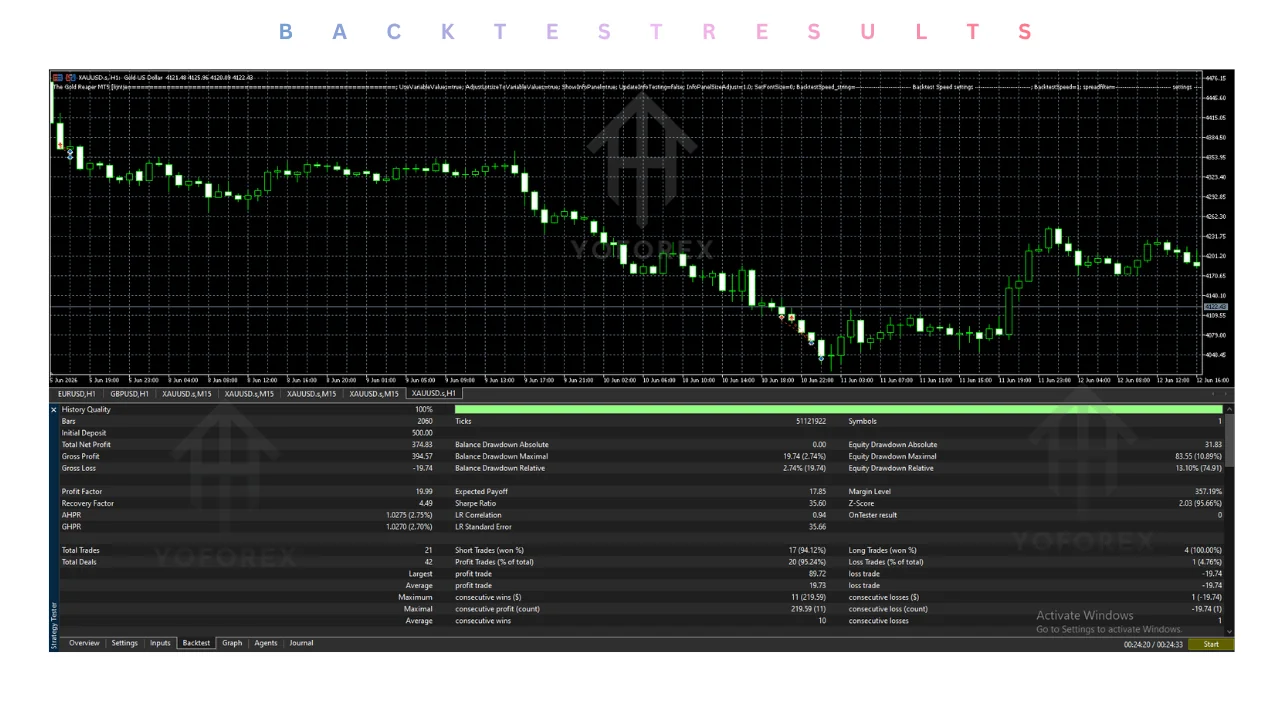Click the Ticks value 51121922

coord(811,422)
